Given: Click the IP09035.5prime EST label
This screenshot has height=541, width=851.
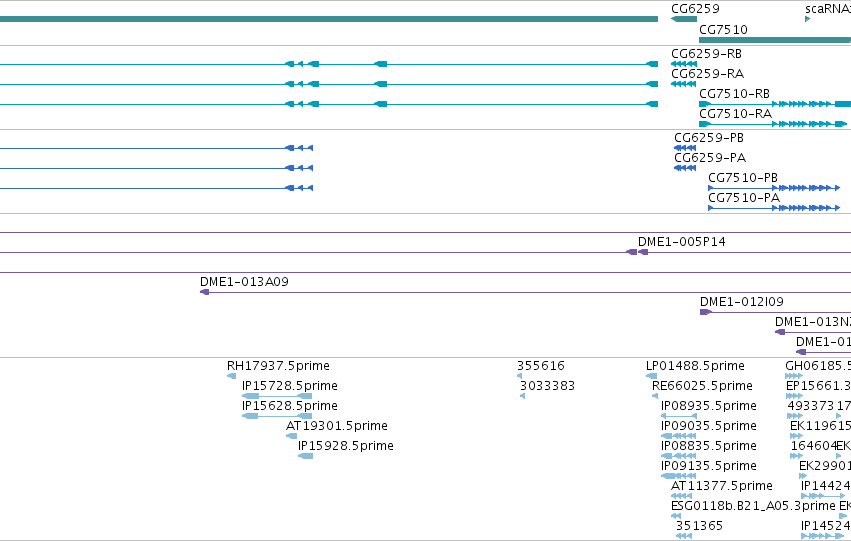Looking at the screenshot, I should tap(709, 426).
